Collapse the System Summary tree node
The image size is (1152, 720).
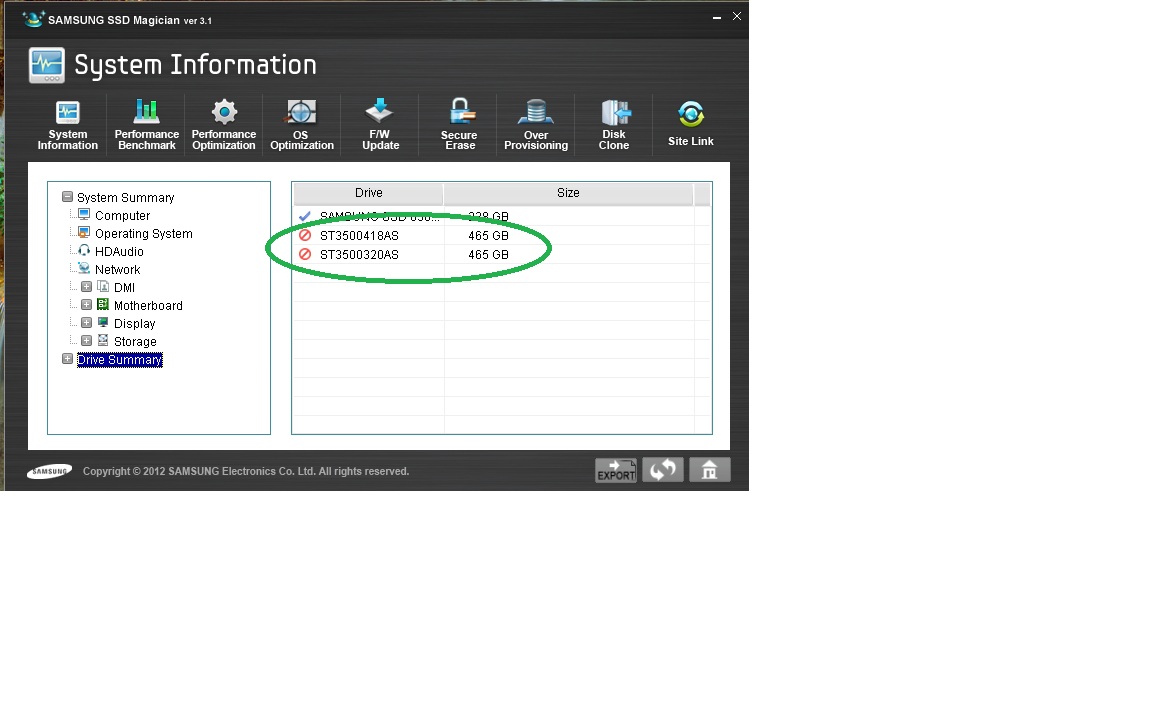coord(68,197)
